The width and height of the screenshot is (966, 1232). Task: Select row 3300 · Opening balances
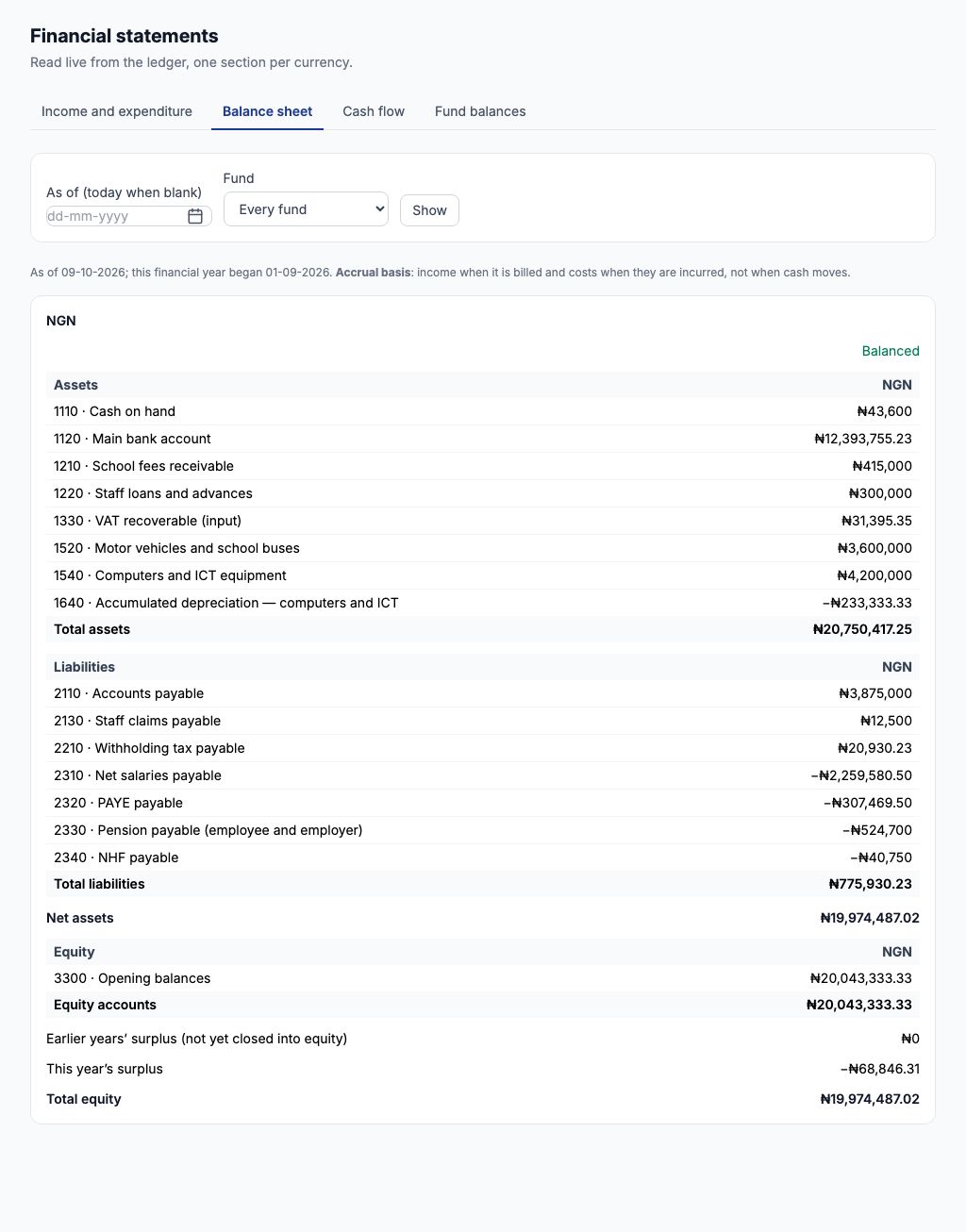point(483,978)
